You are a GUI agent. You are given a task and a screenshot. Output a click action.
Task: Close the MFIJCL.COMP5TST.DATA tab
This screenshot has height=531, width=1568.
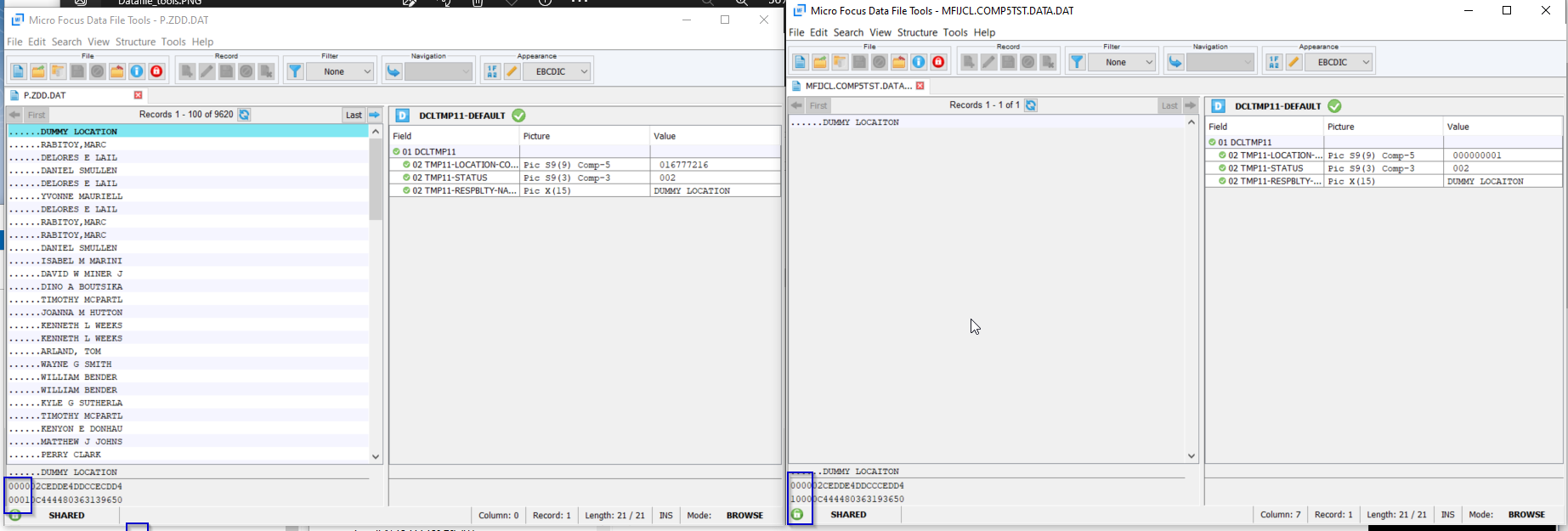tap(920, 86)
